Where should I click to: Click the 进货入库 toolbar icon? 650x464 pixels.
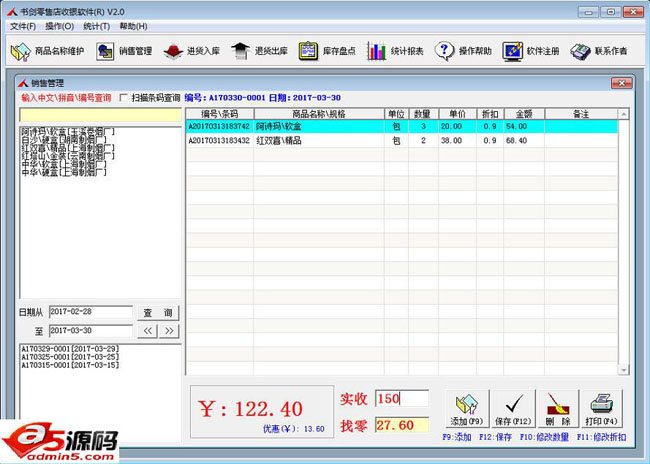pyautogui.click(x=192, y=51)
